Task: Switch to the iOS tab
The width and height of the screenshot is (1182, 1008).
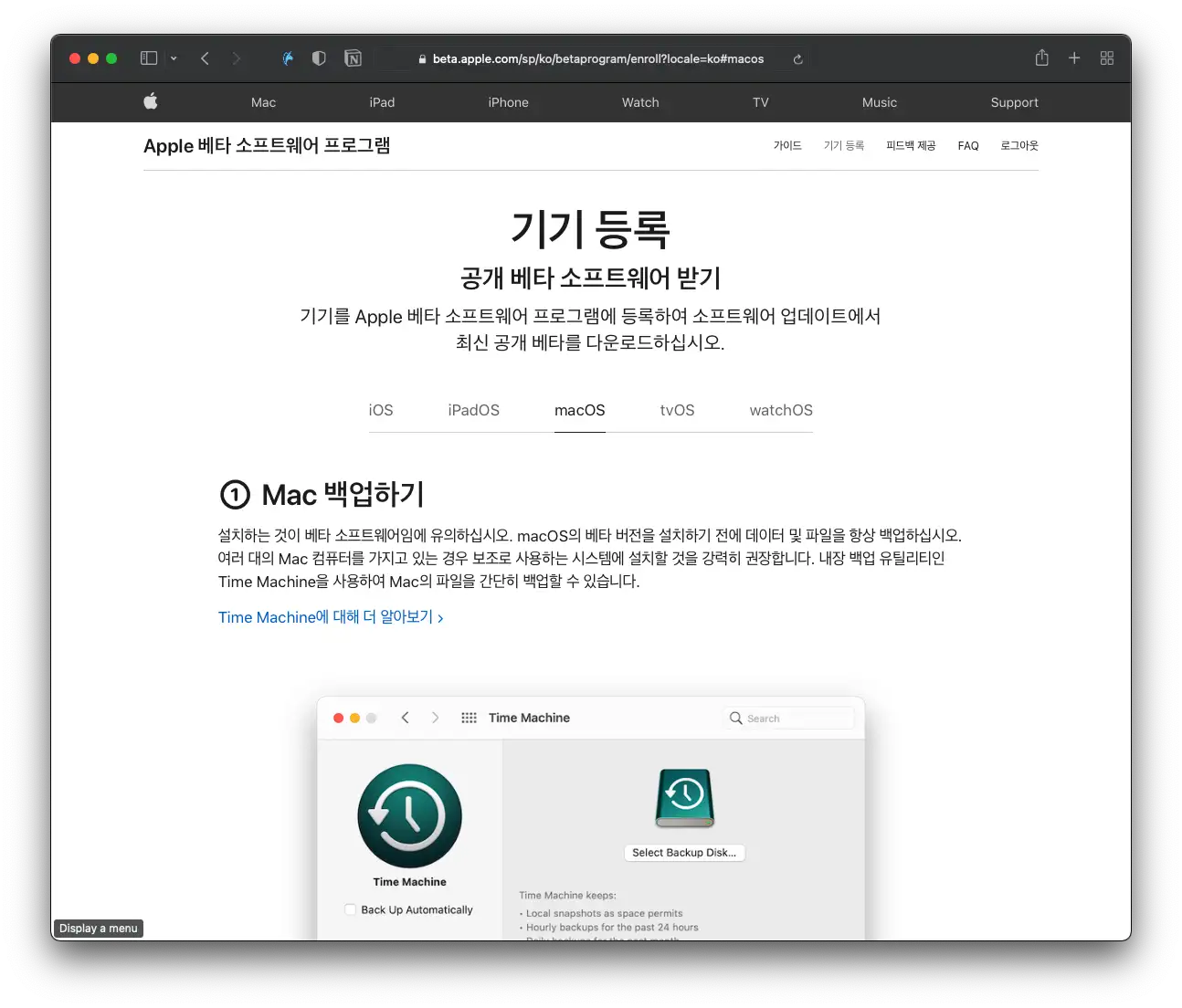Action: point(381,410)
